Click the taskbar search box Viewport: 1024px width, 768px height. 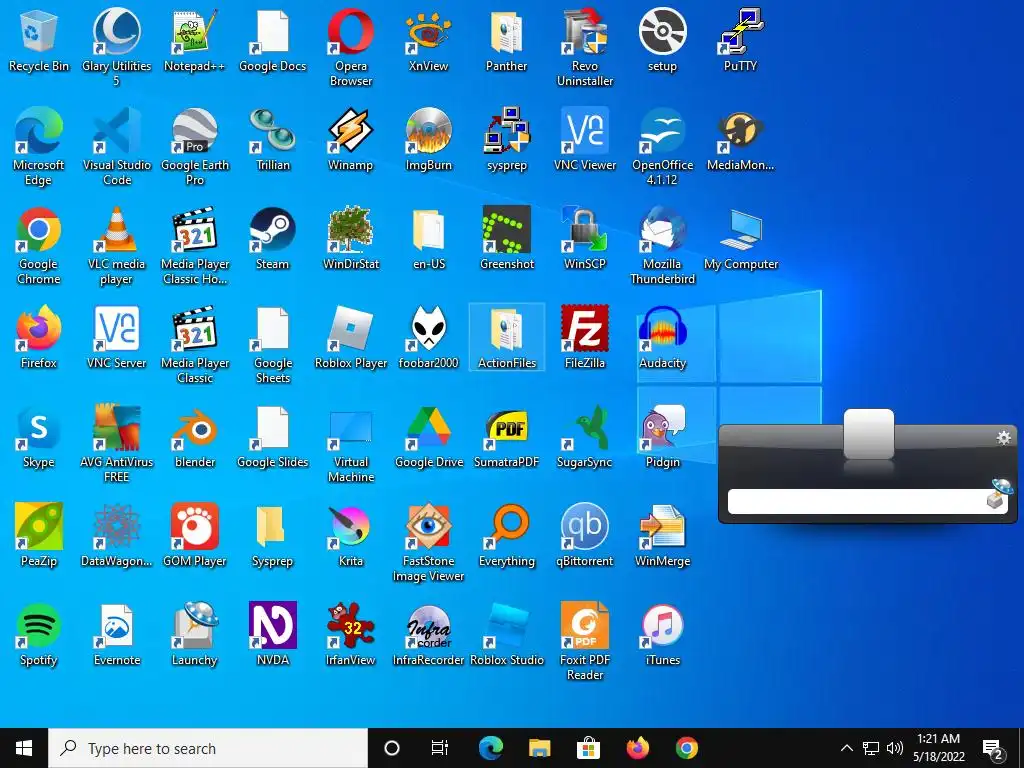click(x=208, y=748)
